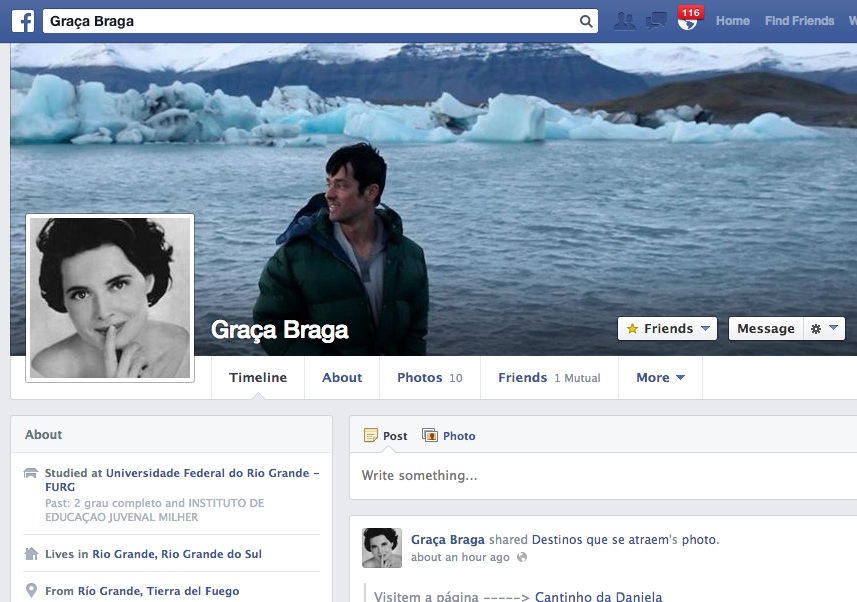Open the Cantinho da Daniela link
This screenshot has height=602, width=857.
598,596
